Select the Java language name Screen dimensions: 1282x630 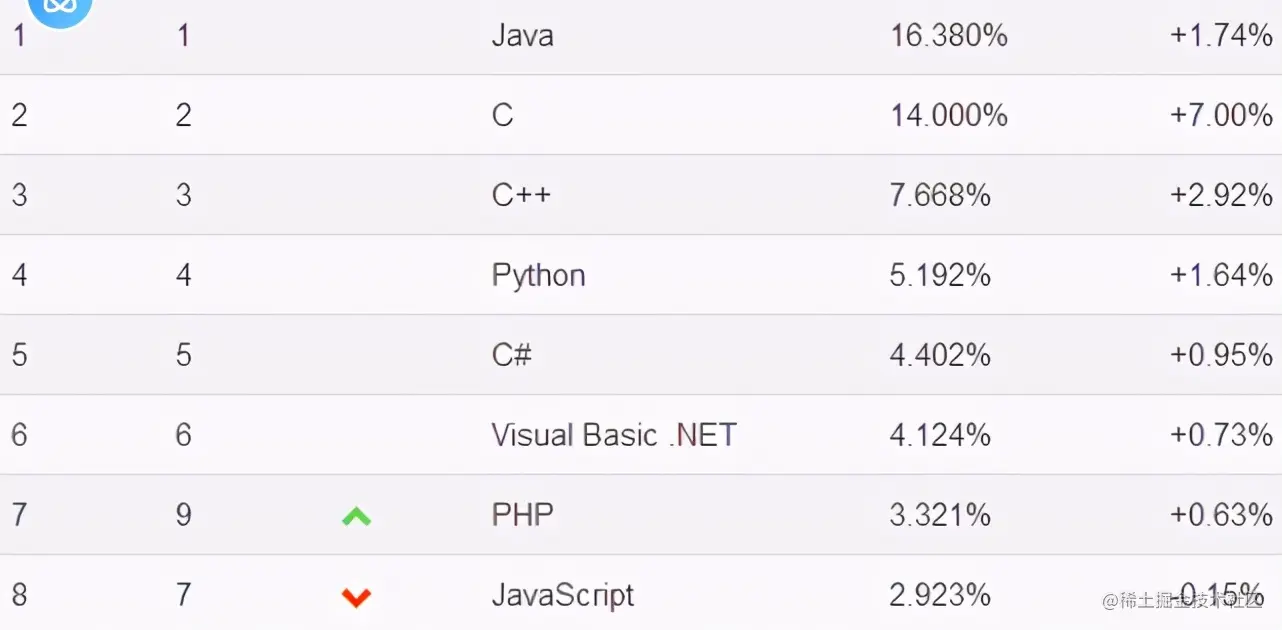522,36
